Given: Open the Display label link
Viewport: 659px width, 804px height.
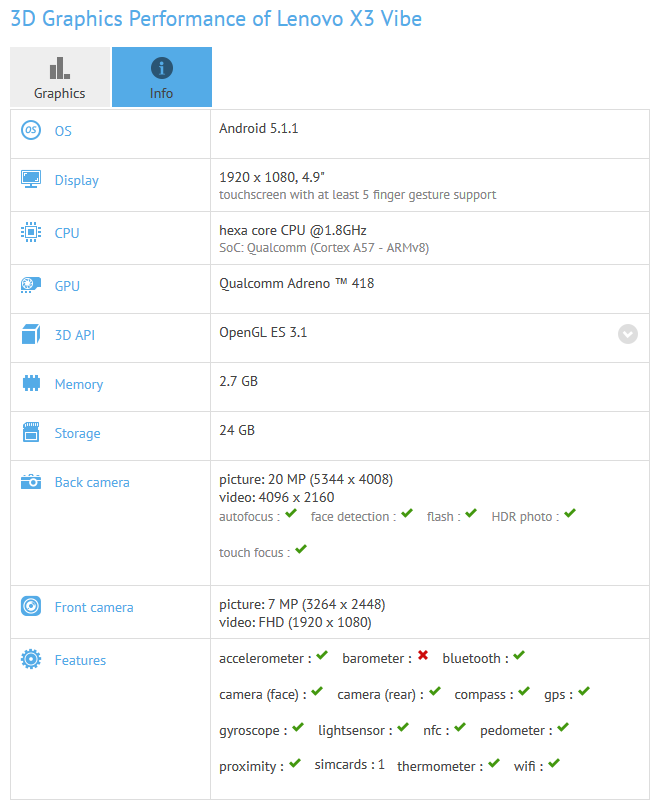Looking at the screenshot, I should point(76,180).
